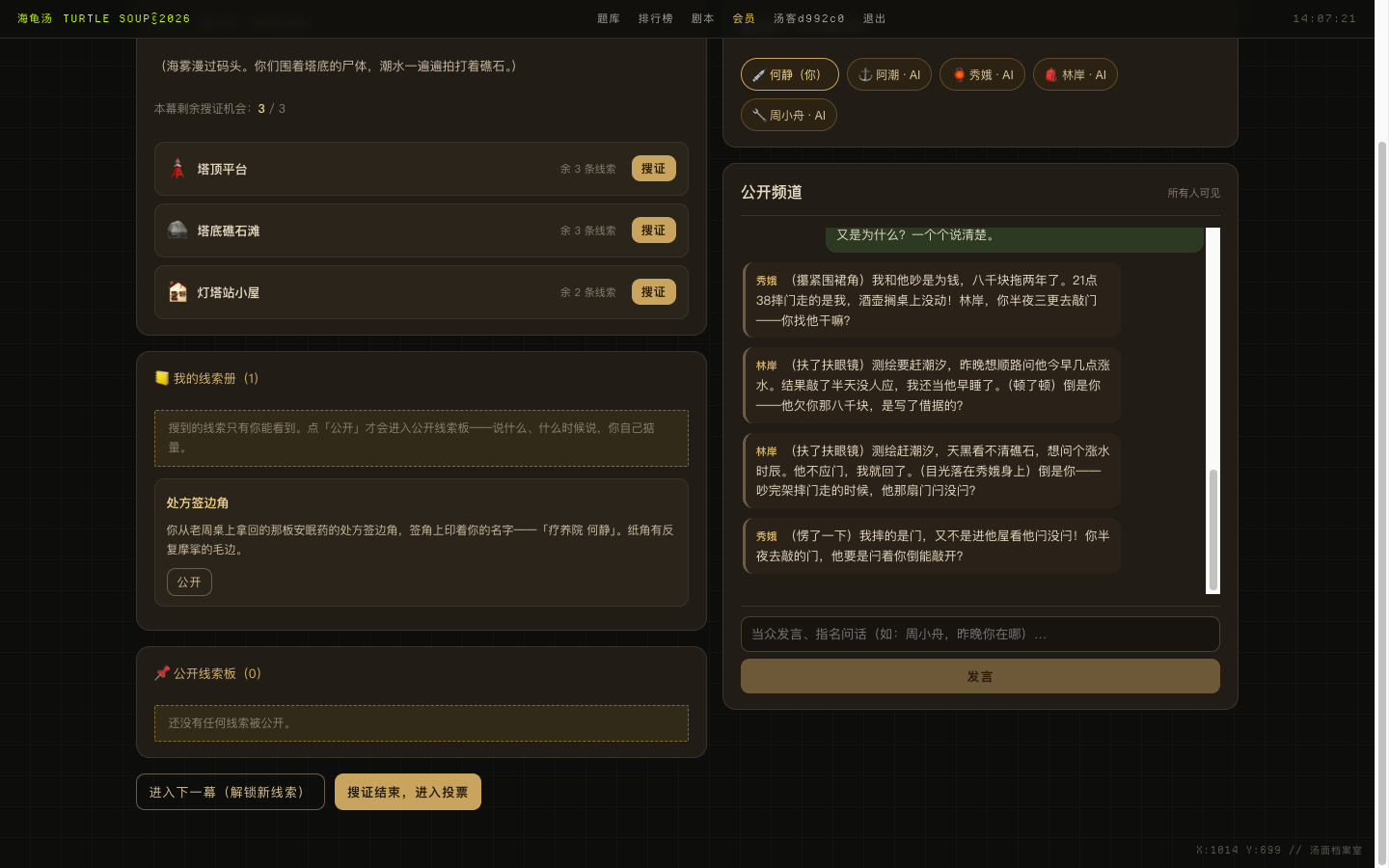Select the 林岸 · AI character chip
The height and width of the screenshot is (868, 1389).
pyautogui.click(x=1076, y=74)
